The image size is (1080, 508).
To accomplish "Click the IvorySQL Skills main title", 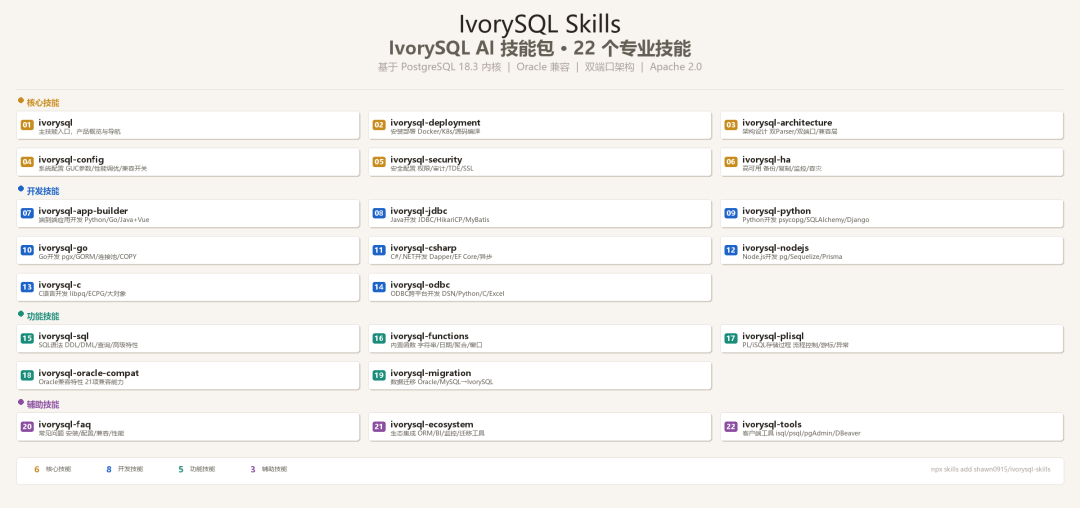I will tap(539, 24).
